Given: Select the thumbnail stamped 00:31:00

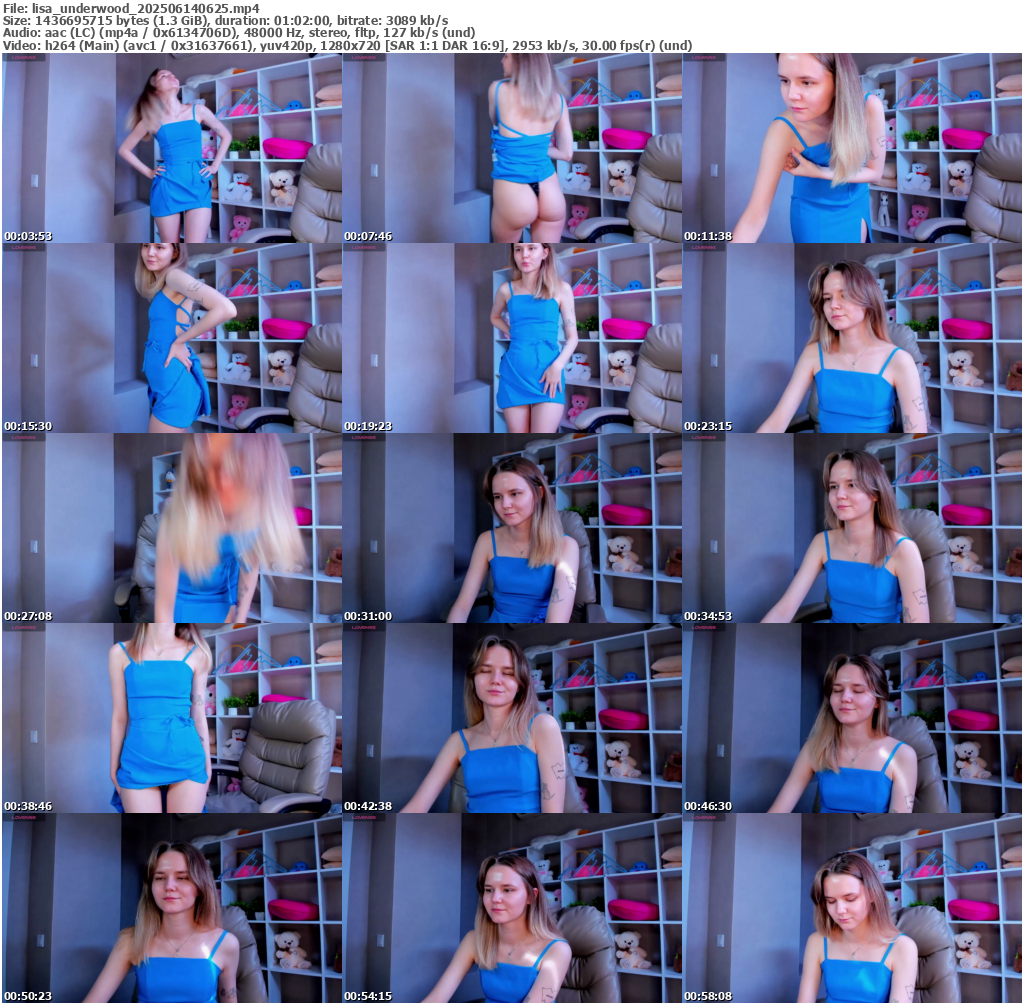Looking at the screenshot, I should (512, 528).
